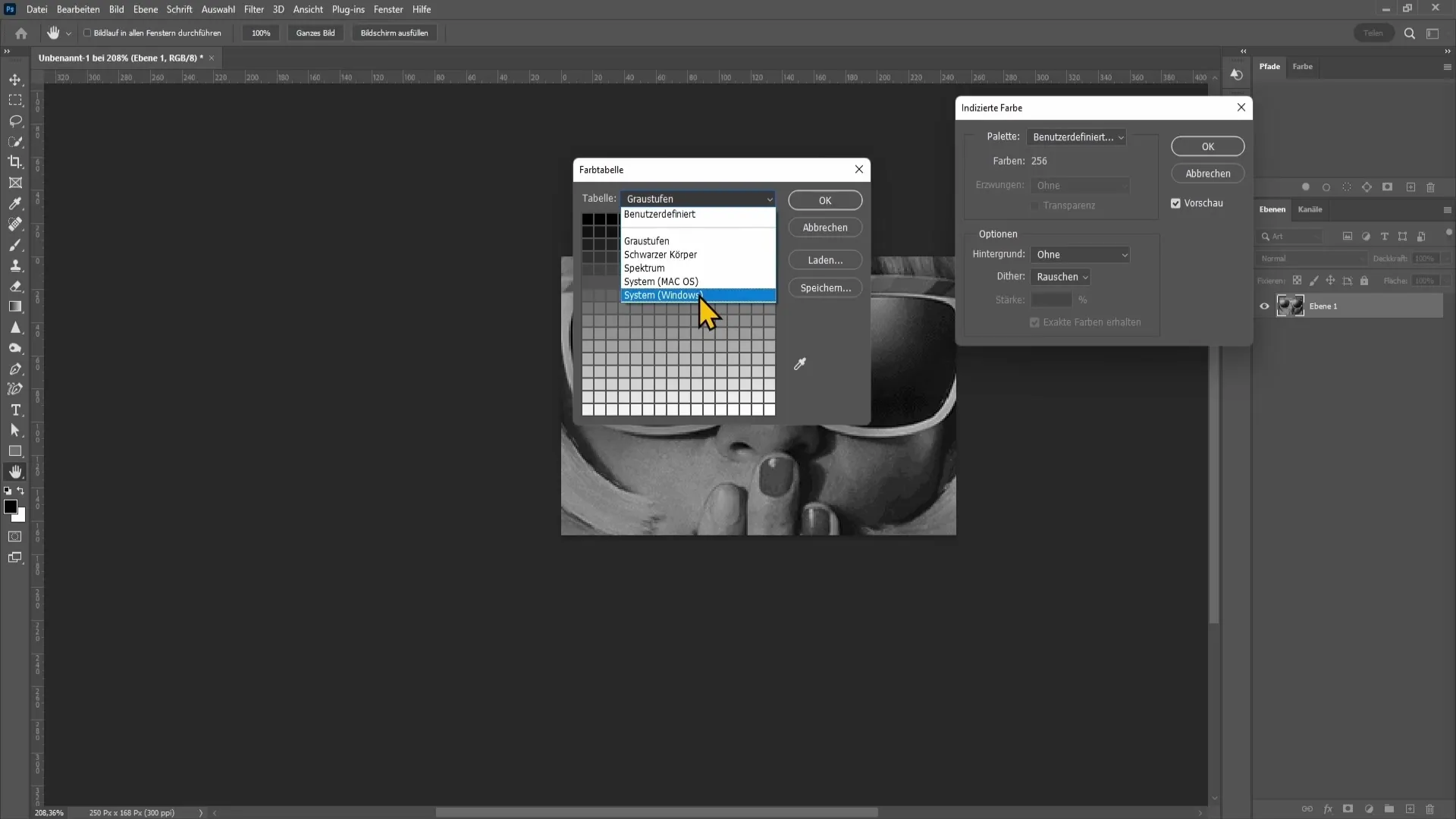Toggle Quick Mask mode icon

tap(15, 536)
